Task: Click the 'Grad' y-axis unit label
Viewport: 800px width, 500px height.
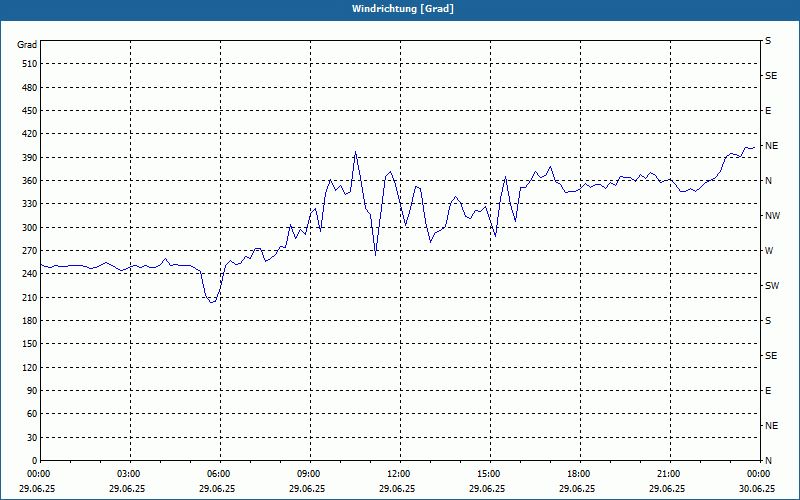Action: pyautogui.click(x=27, y=45)
